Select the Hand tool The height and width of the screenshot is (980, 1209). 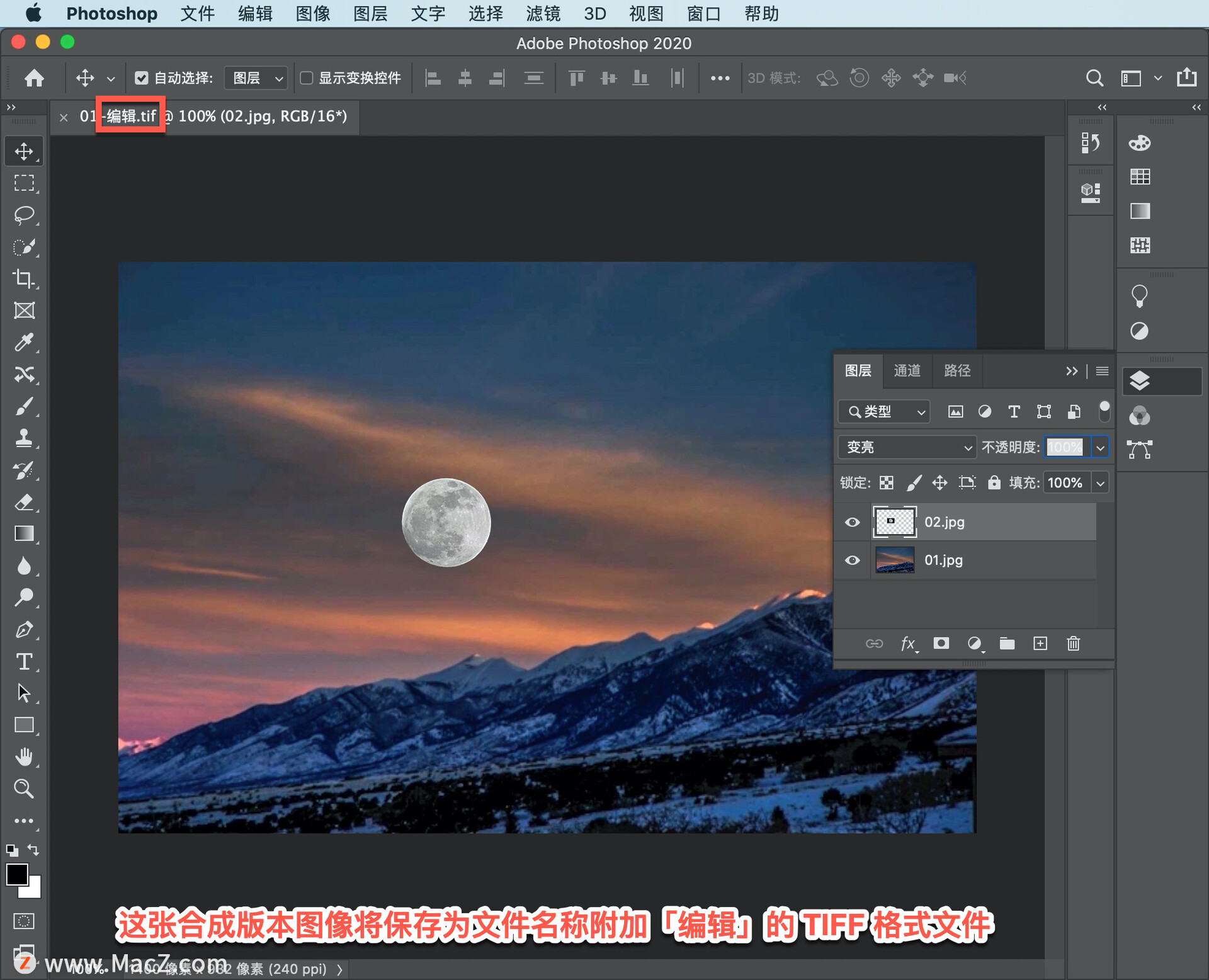pyautogui.click(x=24, y=756)
